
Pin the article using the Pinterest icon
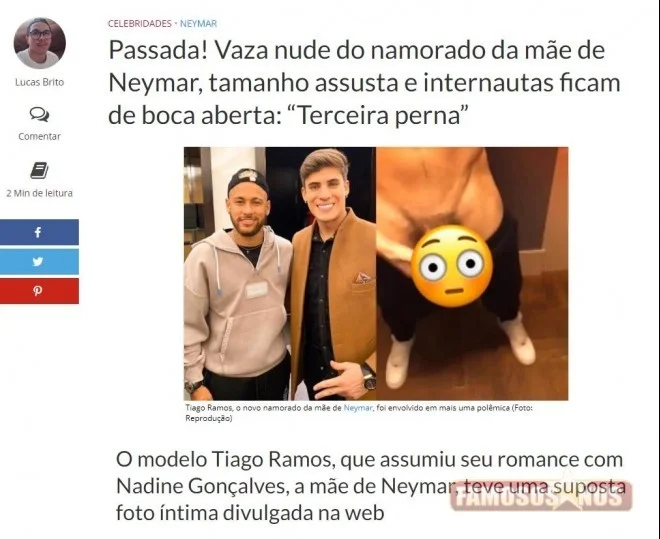[x=38, y=291]
